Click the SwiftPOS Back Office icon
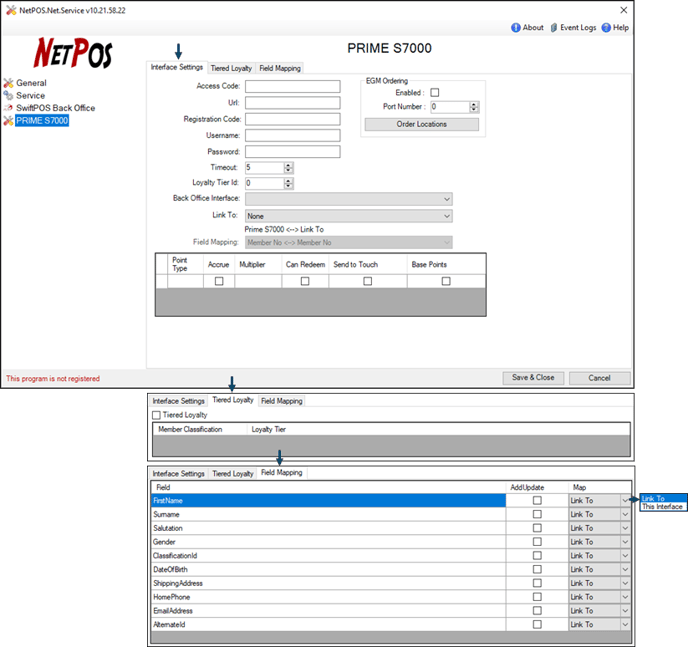Image resolution: width=688 pixels, height=647 pixels. point(8,108)
